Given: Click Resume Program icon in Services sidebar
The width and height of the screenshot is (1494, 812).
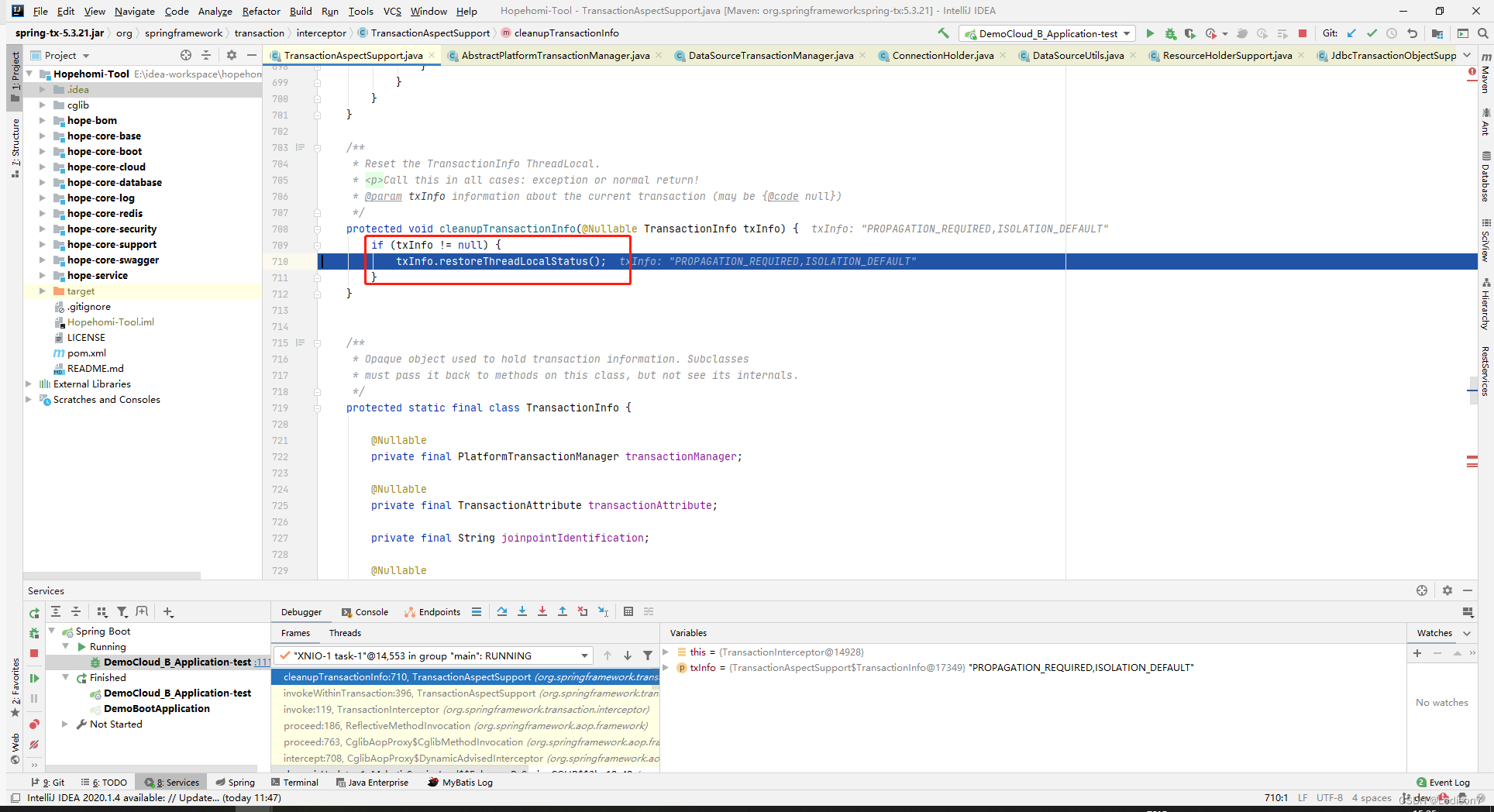Looking at the screenshot, I should [34, 678].
